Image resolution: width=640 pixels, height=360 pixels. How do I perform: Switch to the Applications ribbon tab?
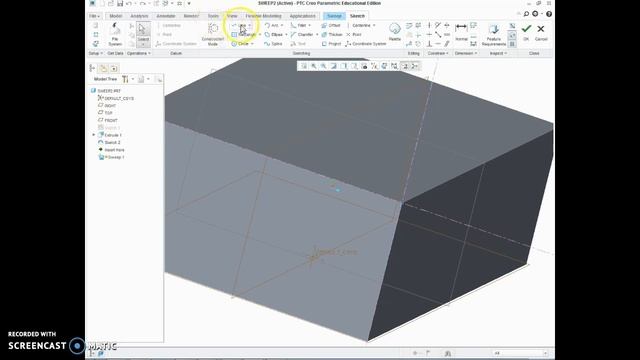(x=302, y=16)
